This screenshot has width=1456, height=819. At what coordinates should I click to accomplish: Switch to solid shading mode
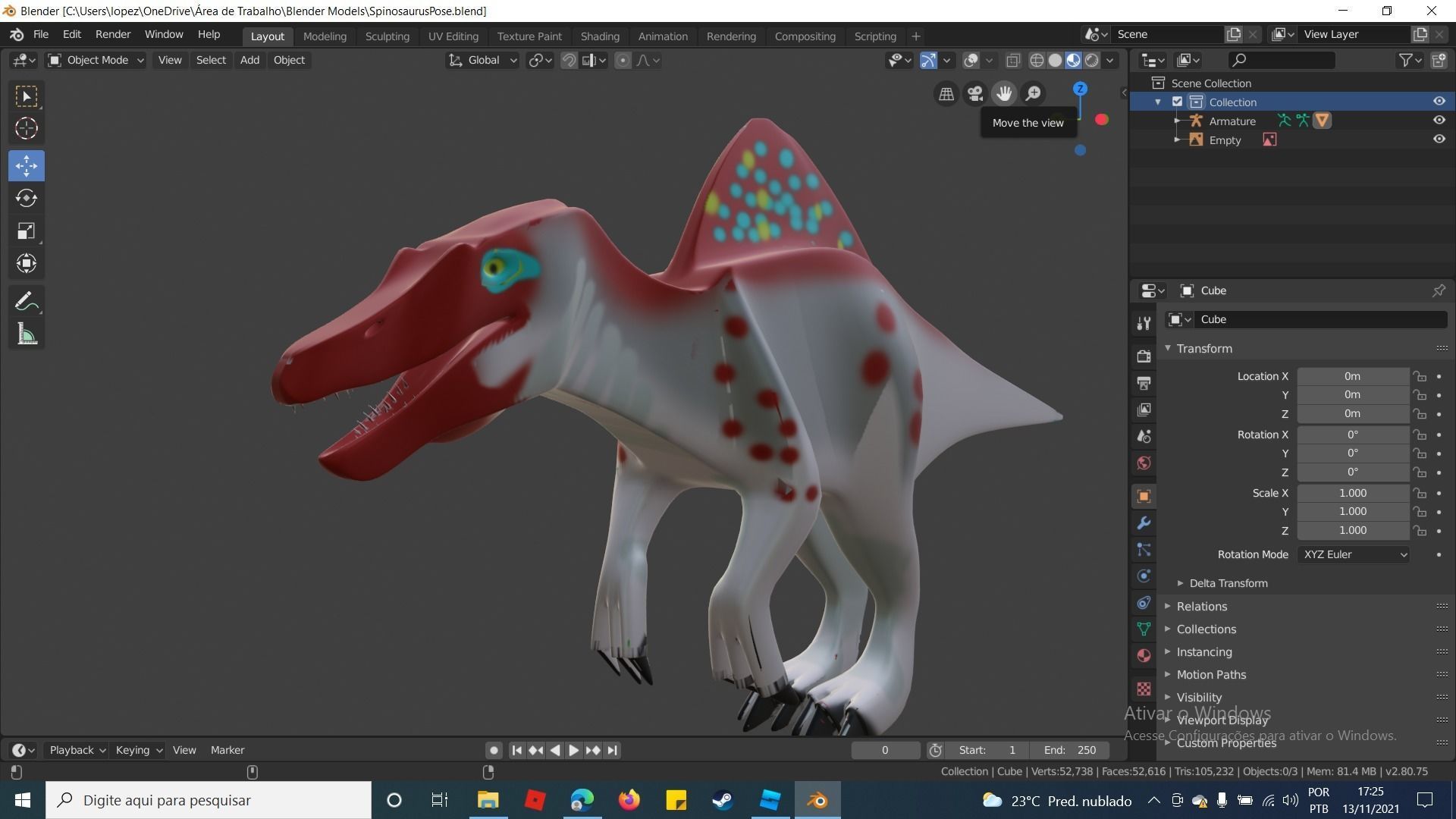point(1055,60)
